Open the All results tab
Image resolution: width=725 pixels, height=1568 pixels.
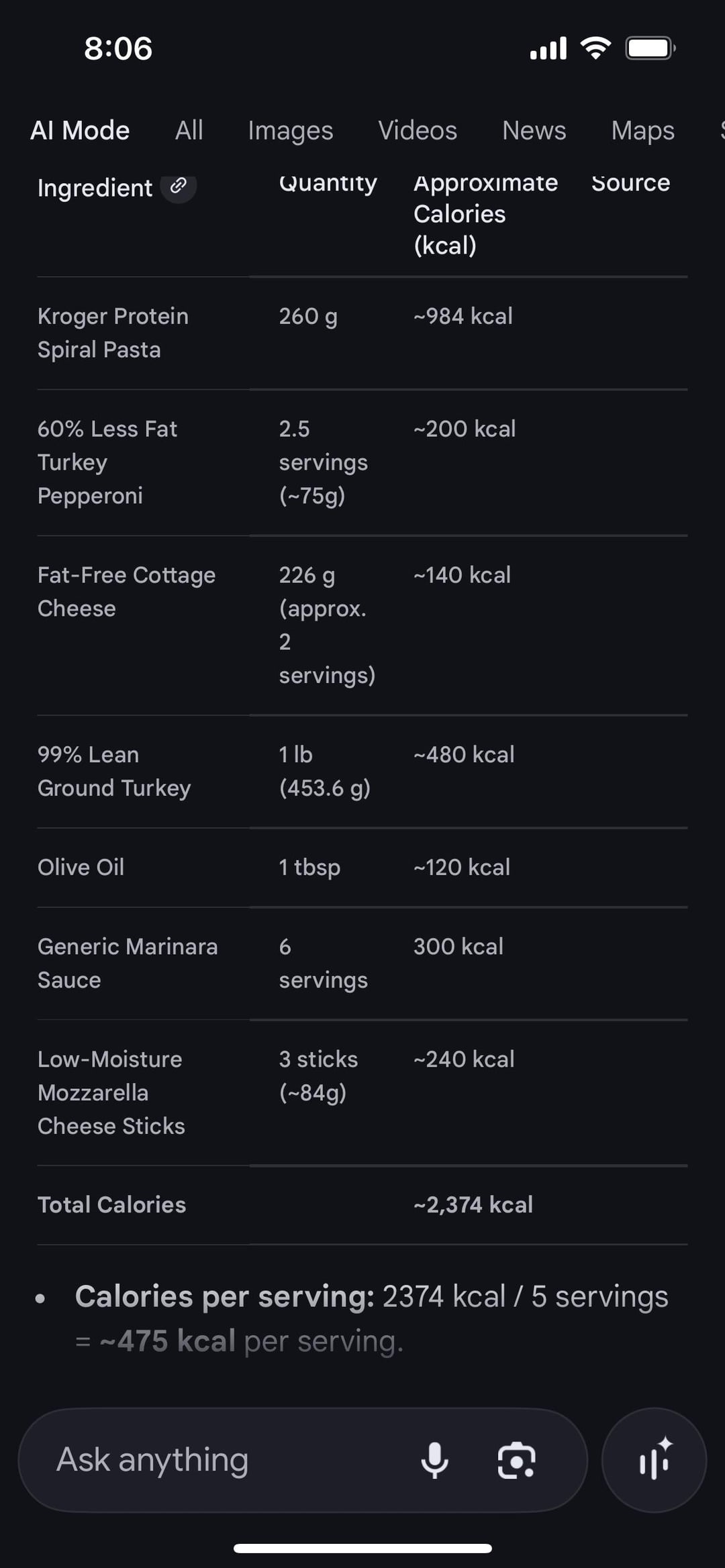tap(189, 130)
